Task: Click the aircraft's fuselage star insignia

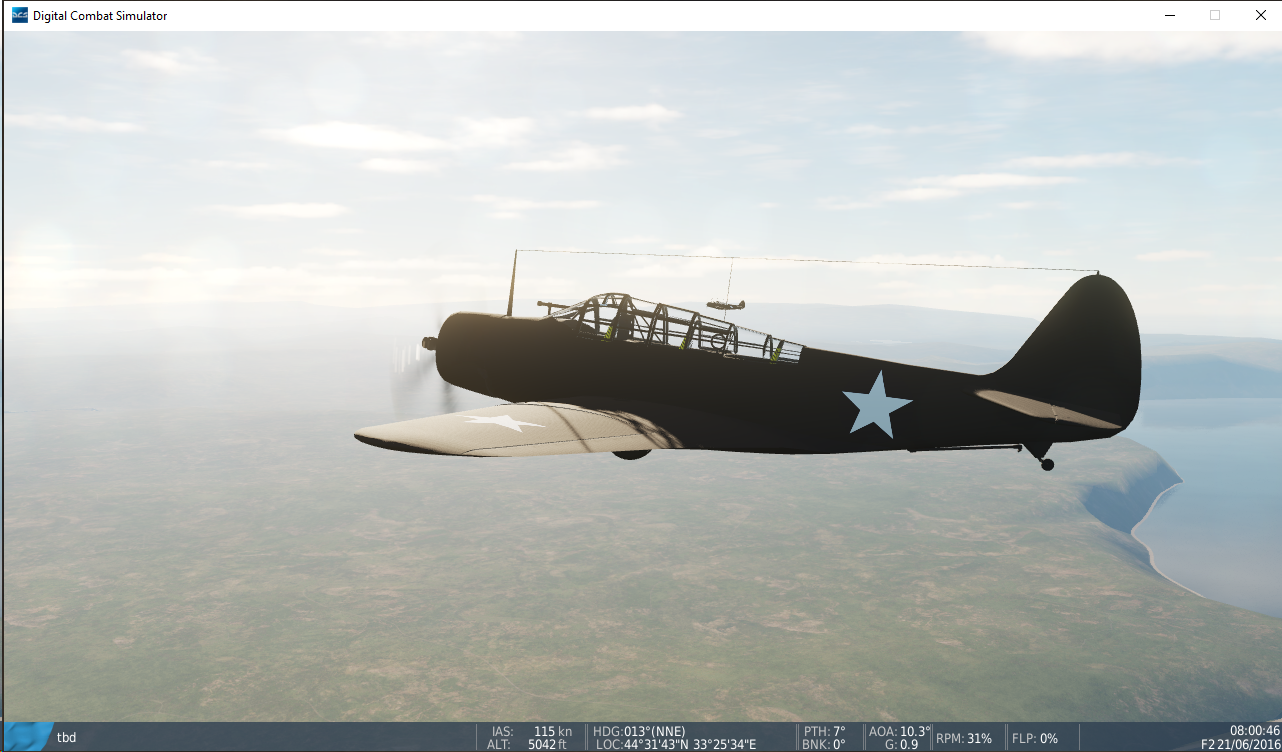Action: pyautogui.click(x=875, y=400)
